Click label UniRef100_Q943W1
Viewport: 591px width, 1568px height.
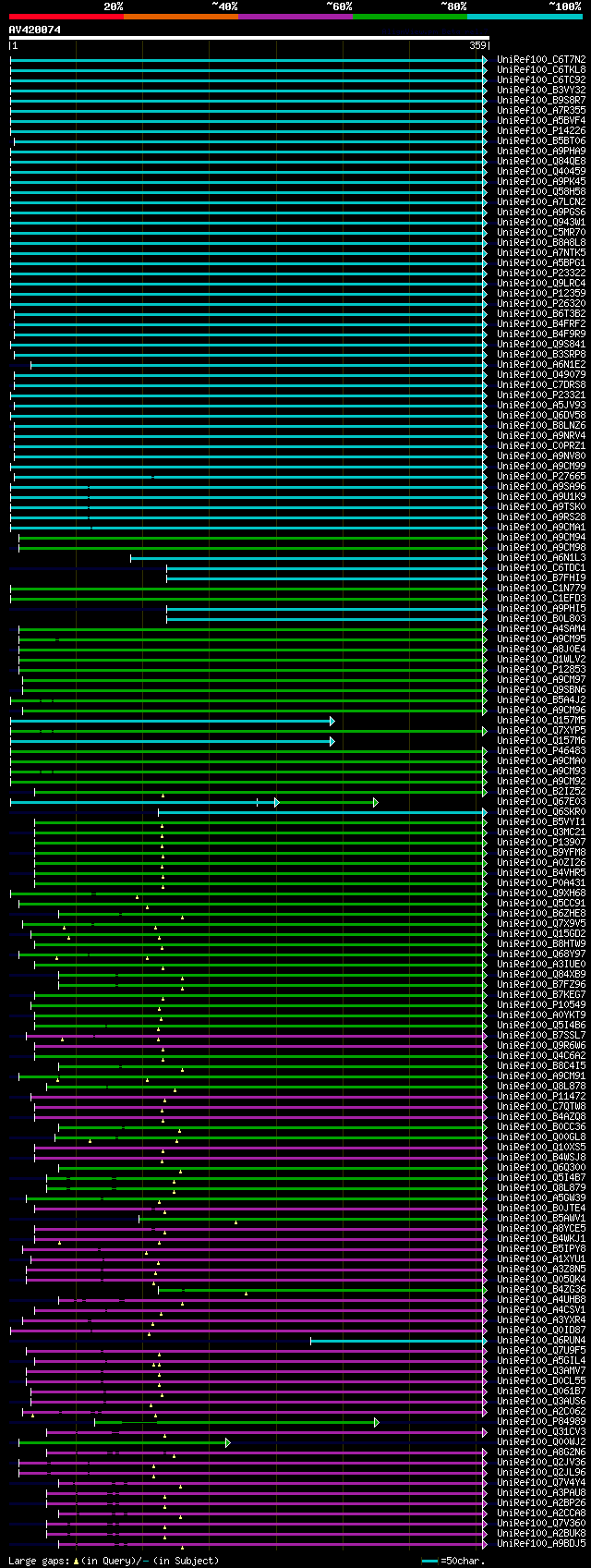tap(541, 222)
